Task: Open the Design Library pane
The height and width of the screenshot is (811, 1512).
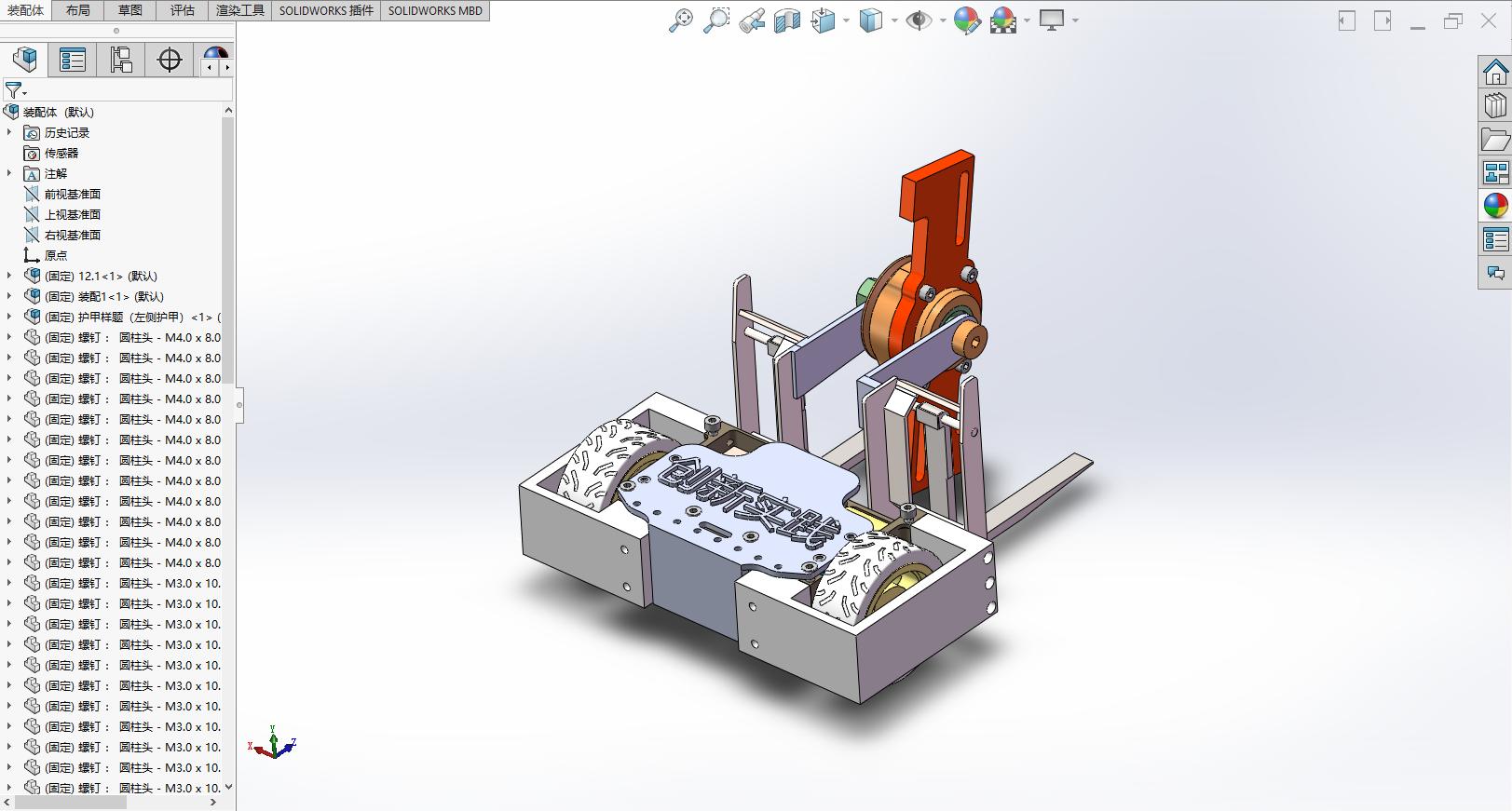Action: [x=1495, y=106]
